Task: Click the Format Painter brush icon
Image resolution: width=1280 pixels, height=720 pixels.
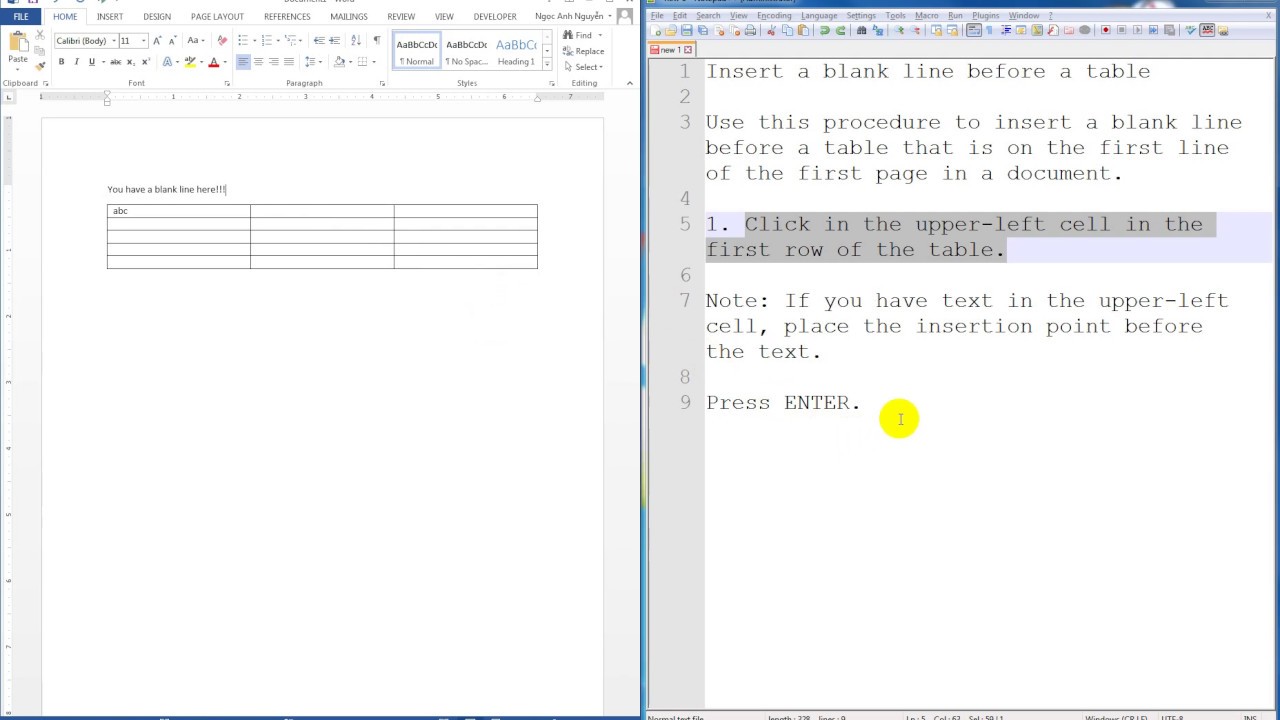Action: (40, 66)
